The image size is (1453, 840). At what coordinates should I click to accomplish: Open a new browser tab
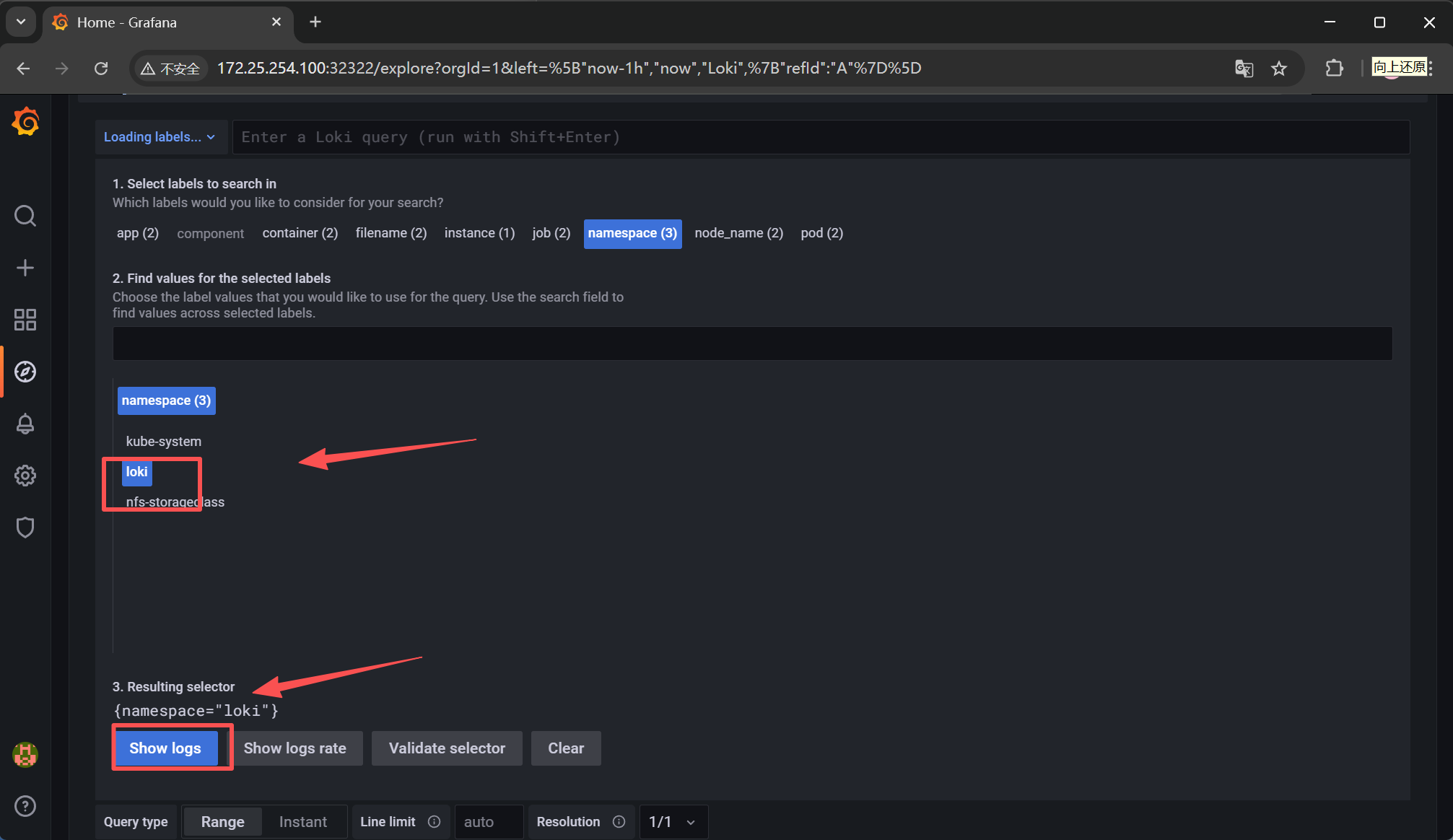pos(315,22)
